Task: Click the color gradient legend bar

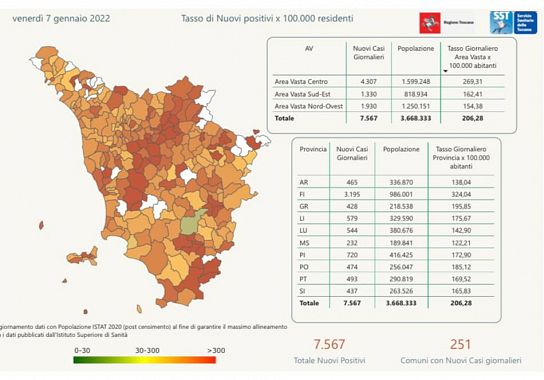Action: point(145,360)
